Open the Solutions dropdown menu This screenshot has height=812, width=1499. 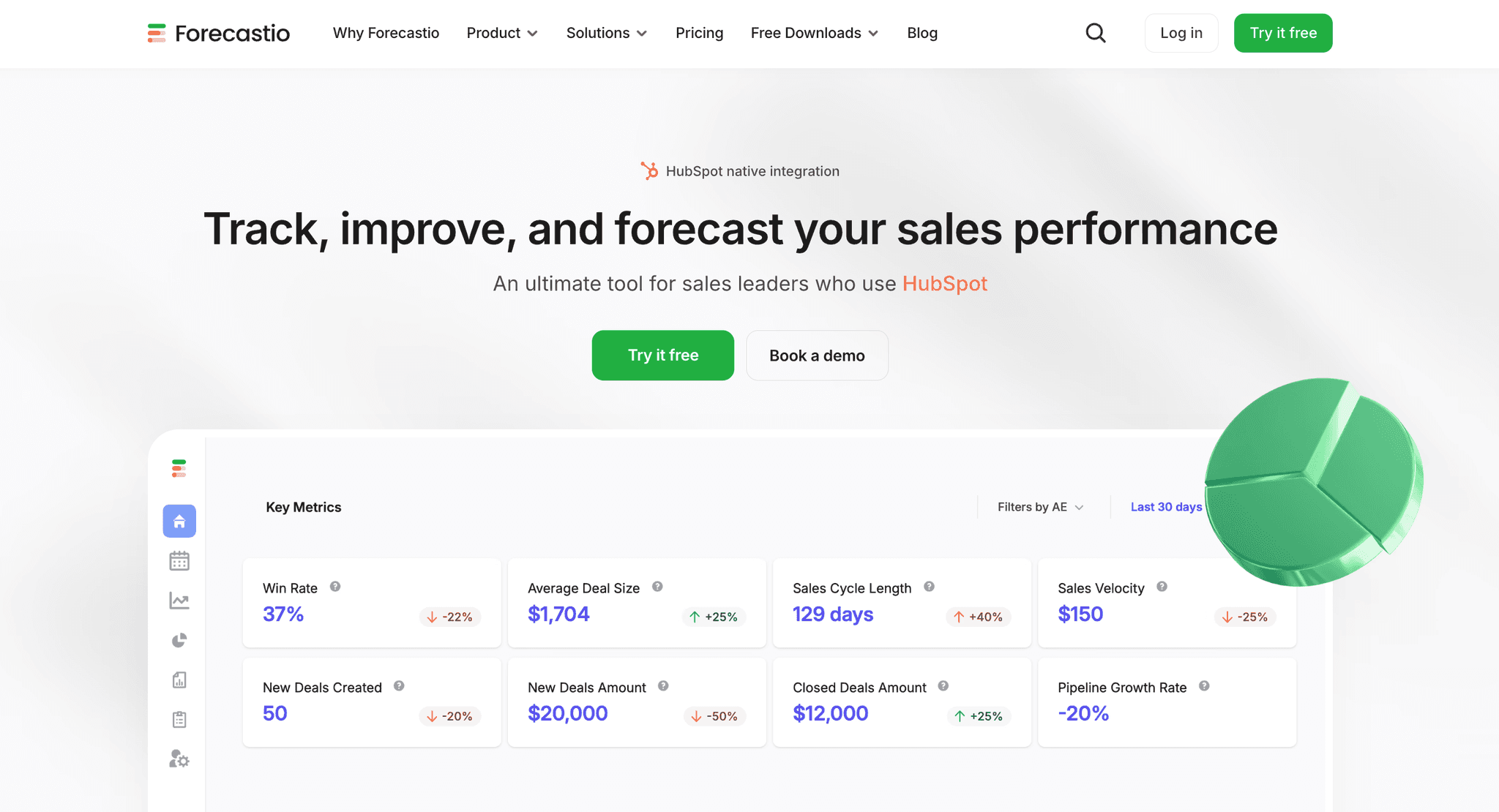(606, 33)
